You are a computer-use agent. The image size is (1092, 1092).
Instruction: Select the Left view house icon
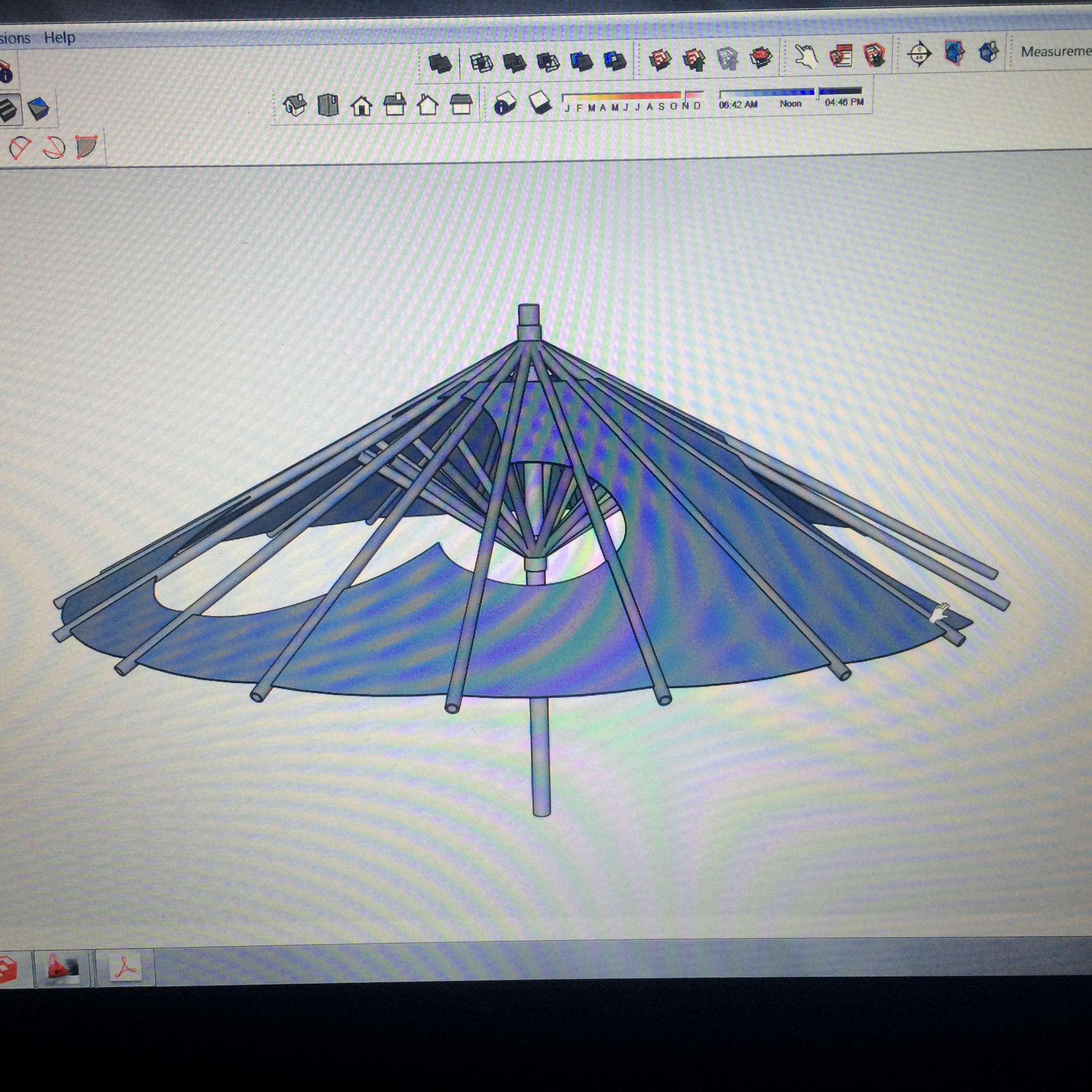click(461, 104)
